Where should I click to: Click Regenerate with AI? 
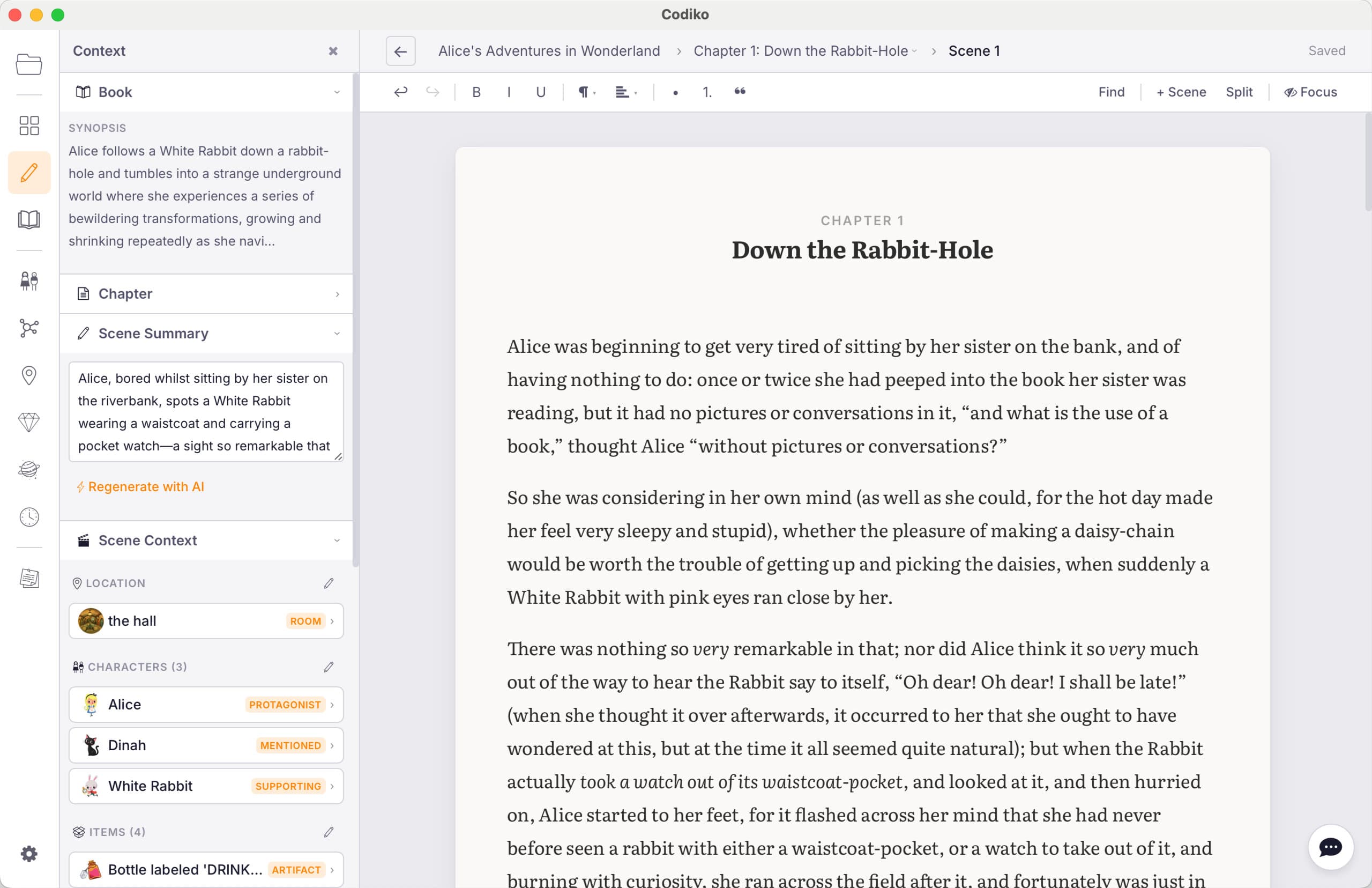(140, 486)
